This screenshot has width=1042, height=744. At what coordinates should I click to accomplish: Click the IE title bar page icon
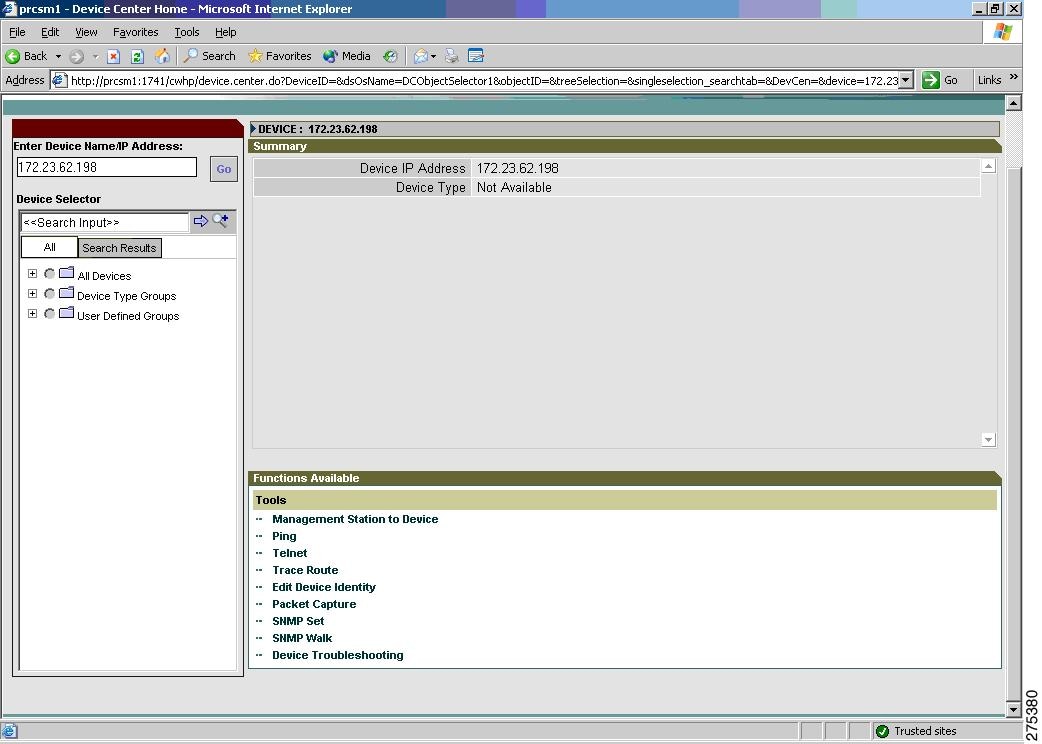click(x=9, y=9)
